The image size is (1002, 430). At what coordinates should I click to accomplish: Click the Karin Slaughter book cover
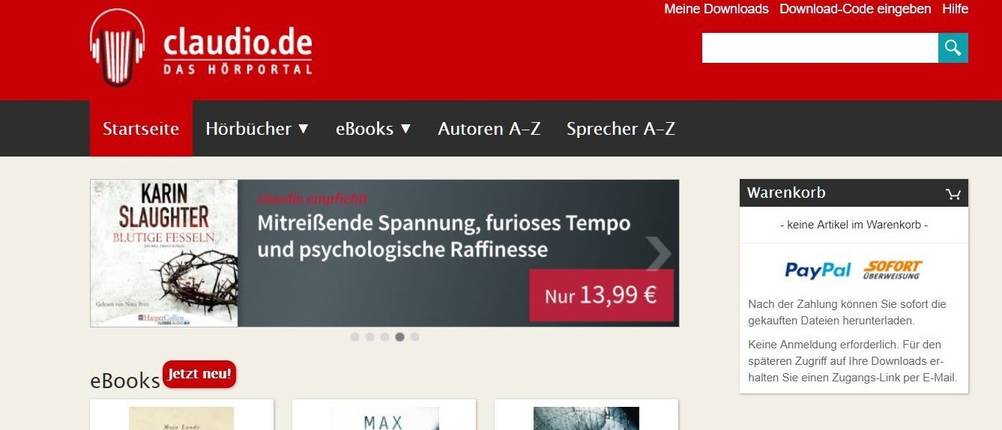coord(164,253)
